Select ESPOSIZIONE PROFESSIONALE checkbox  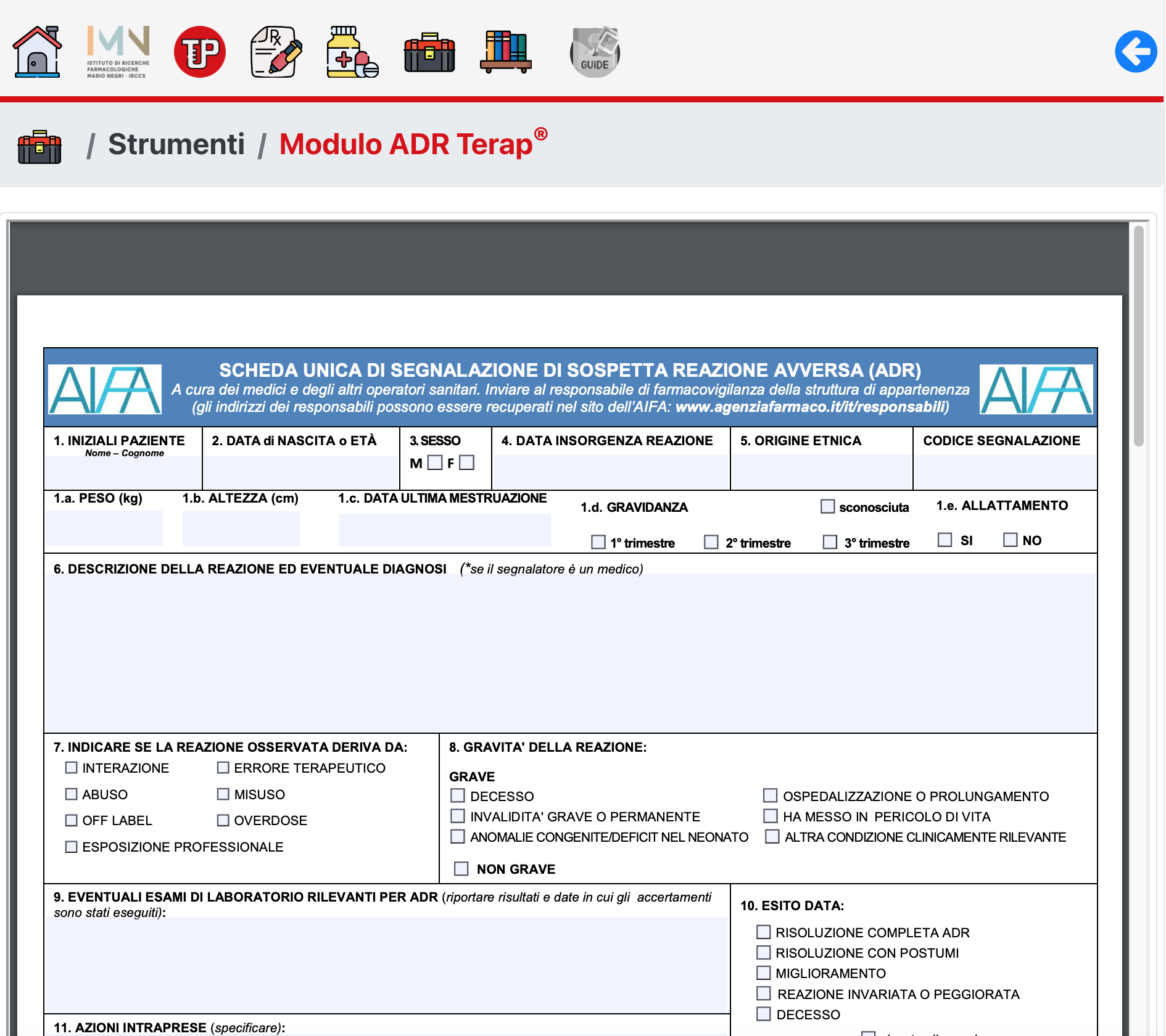pyautogui.click(x=72, y=847)
